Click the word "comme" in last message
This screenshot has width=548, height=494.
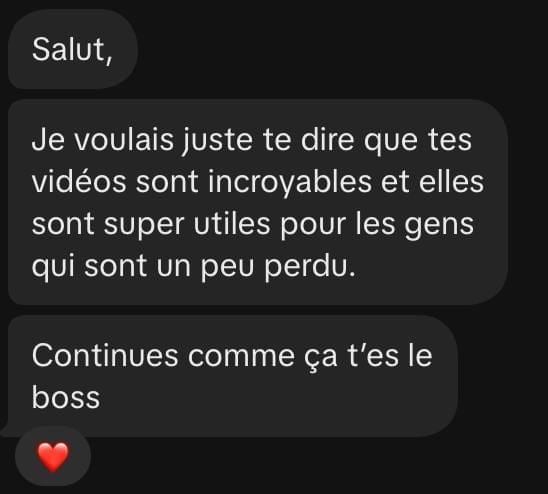pyautogui.click(x=241, y=357)
